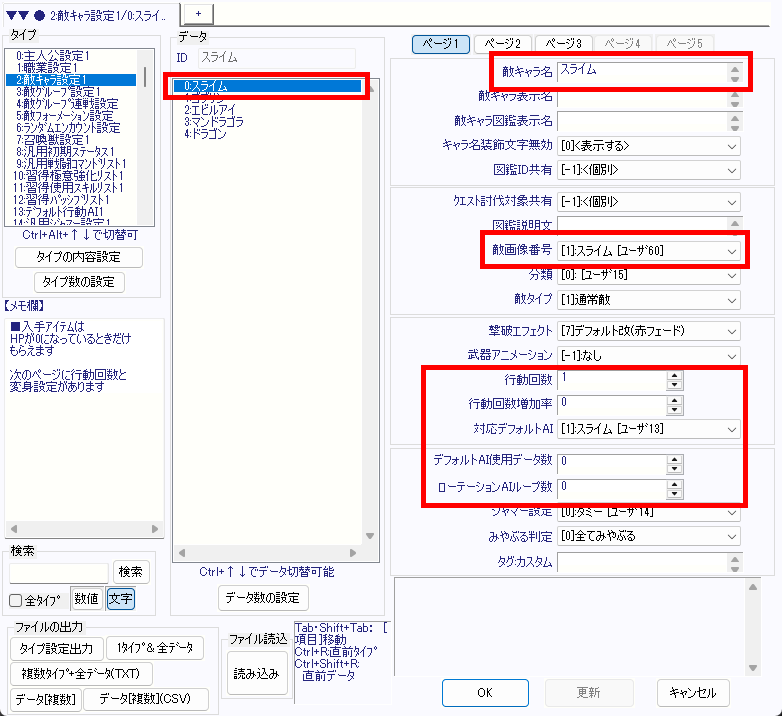782x716 pixels.
Task: Select the 文字 search mode toggle
Action: [120, 599]
